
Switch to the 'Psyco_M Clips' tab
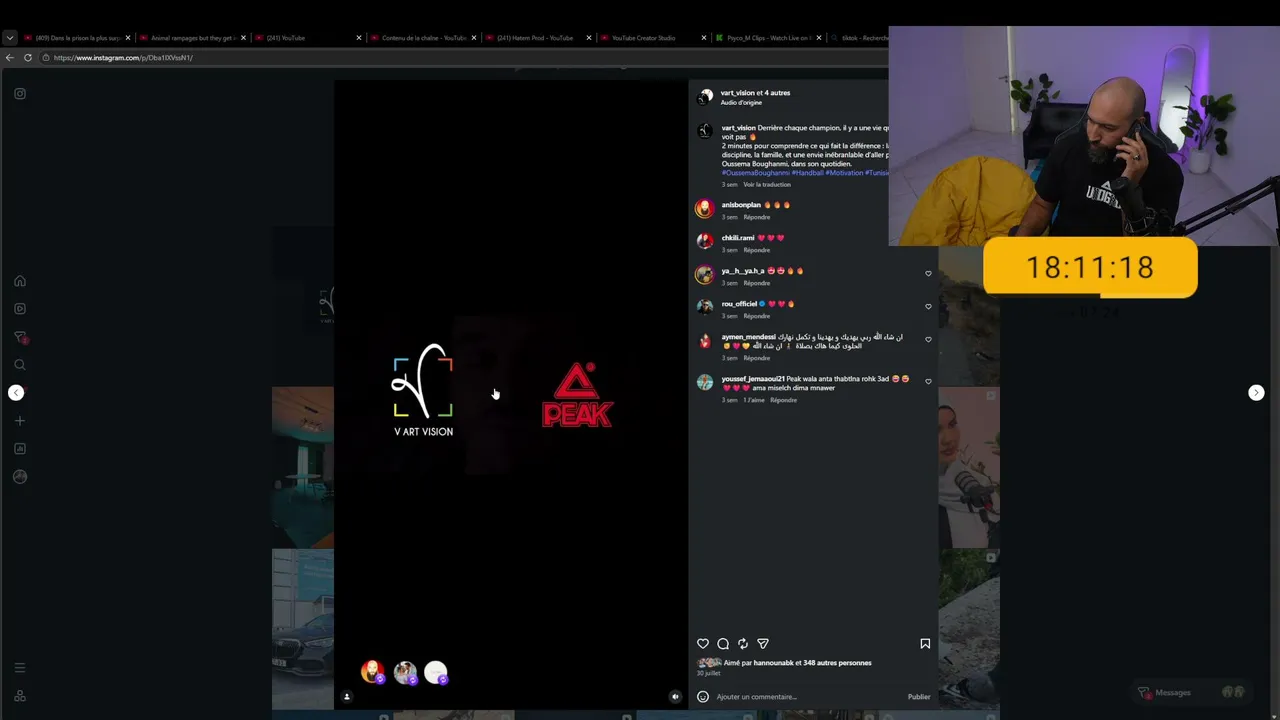(770, 38)
